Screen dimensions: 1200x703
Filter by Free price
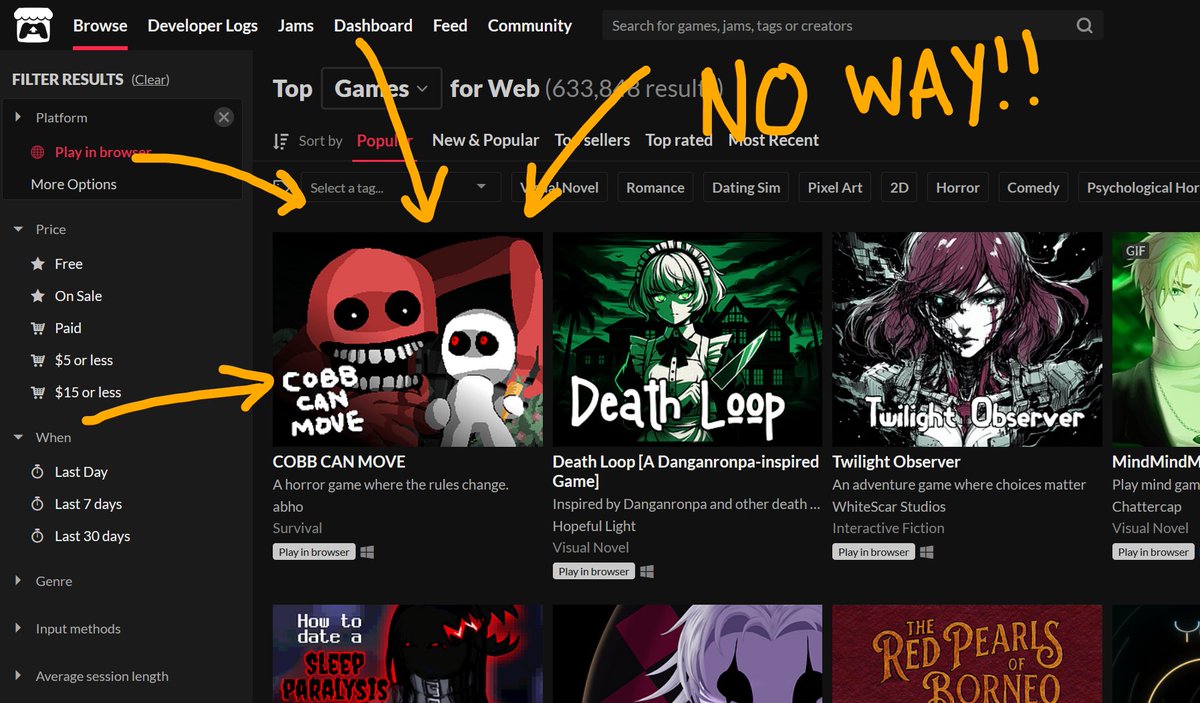pos(69,264)
